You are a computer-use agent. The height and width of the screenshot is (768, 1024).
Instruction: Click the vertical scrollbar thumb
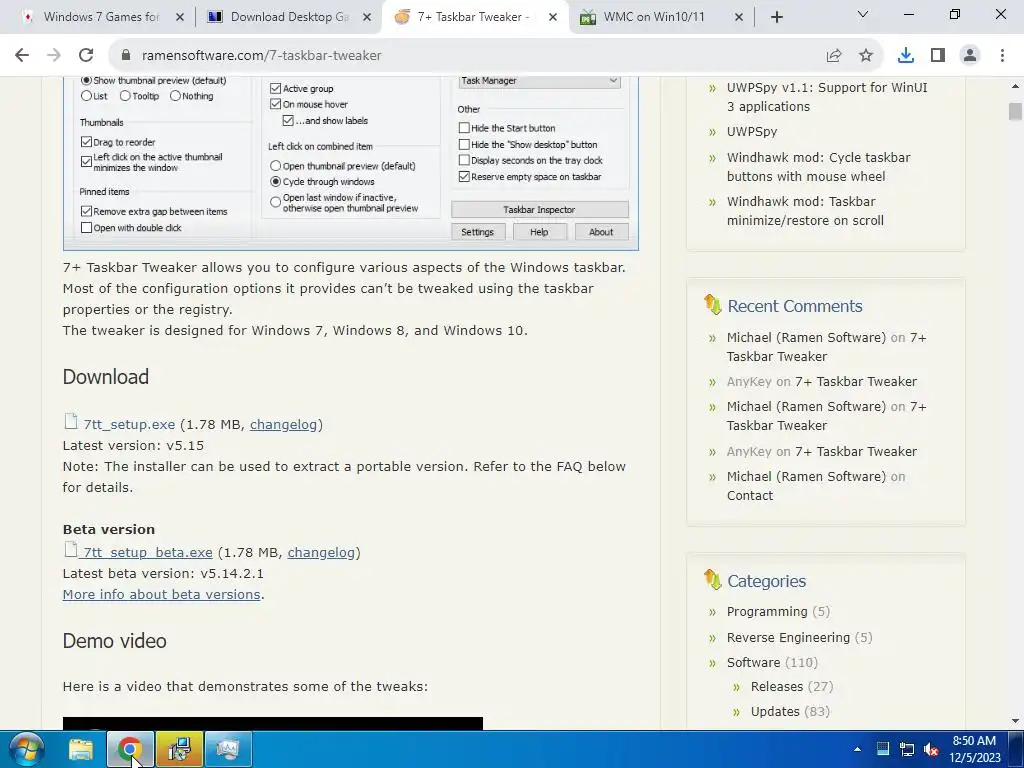pyautogui.click(x=1015, y=111)
